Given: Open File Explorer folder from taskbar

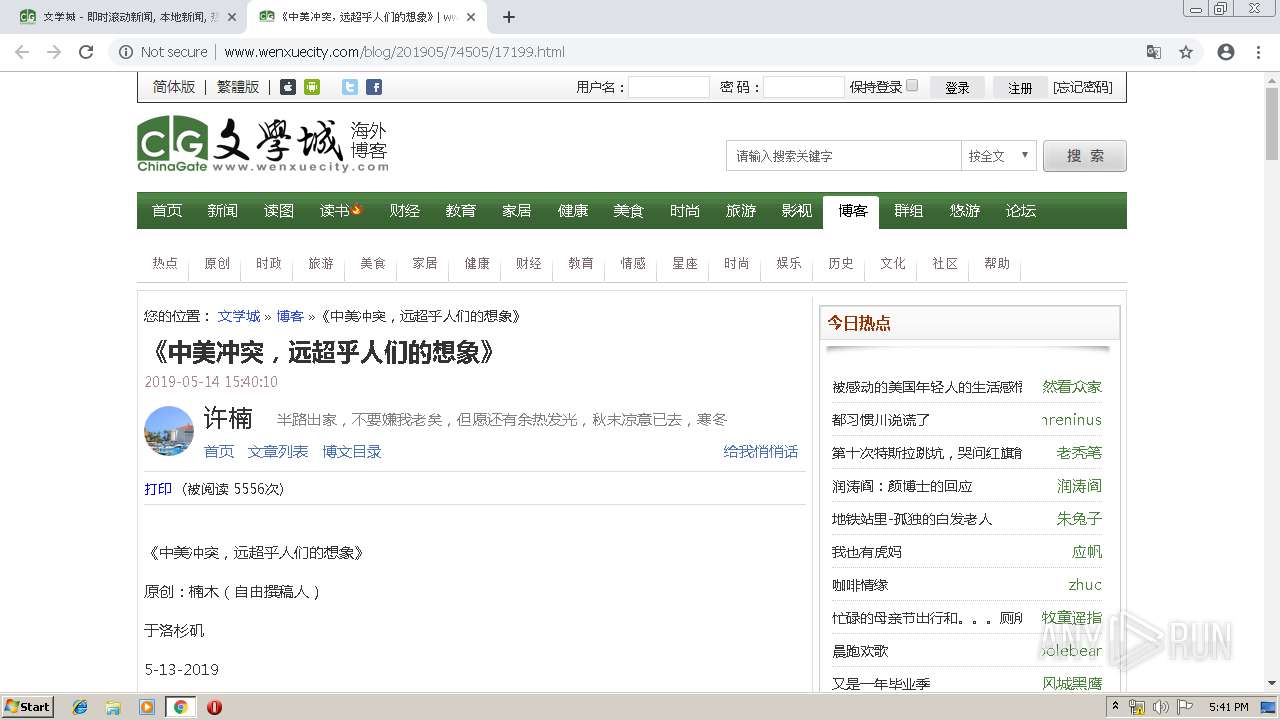Looking at the screenshot, I should [113, 707].
